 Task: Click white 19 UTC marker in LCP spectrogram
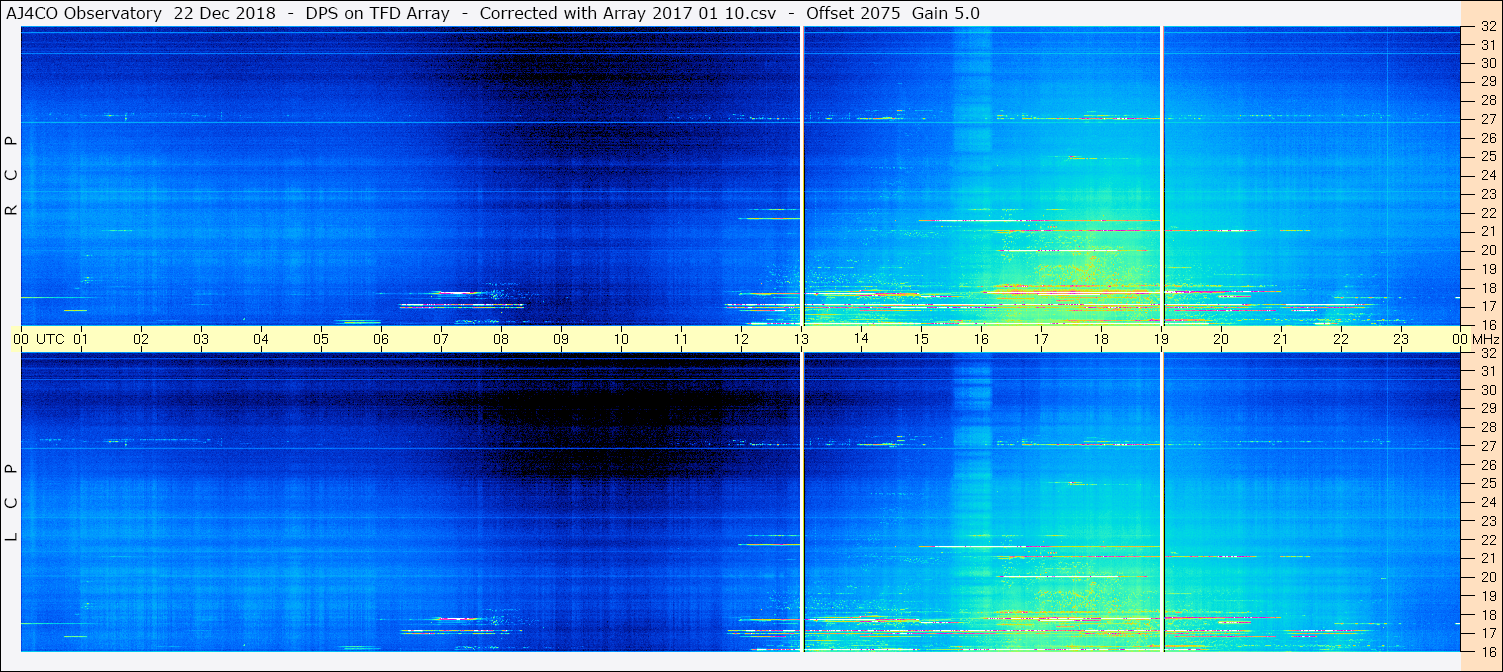pos(1162,502)
